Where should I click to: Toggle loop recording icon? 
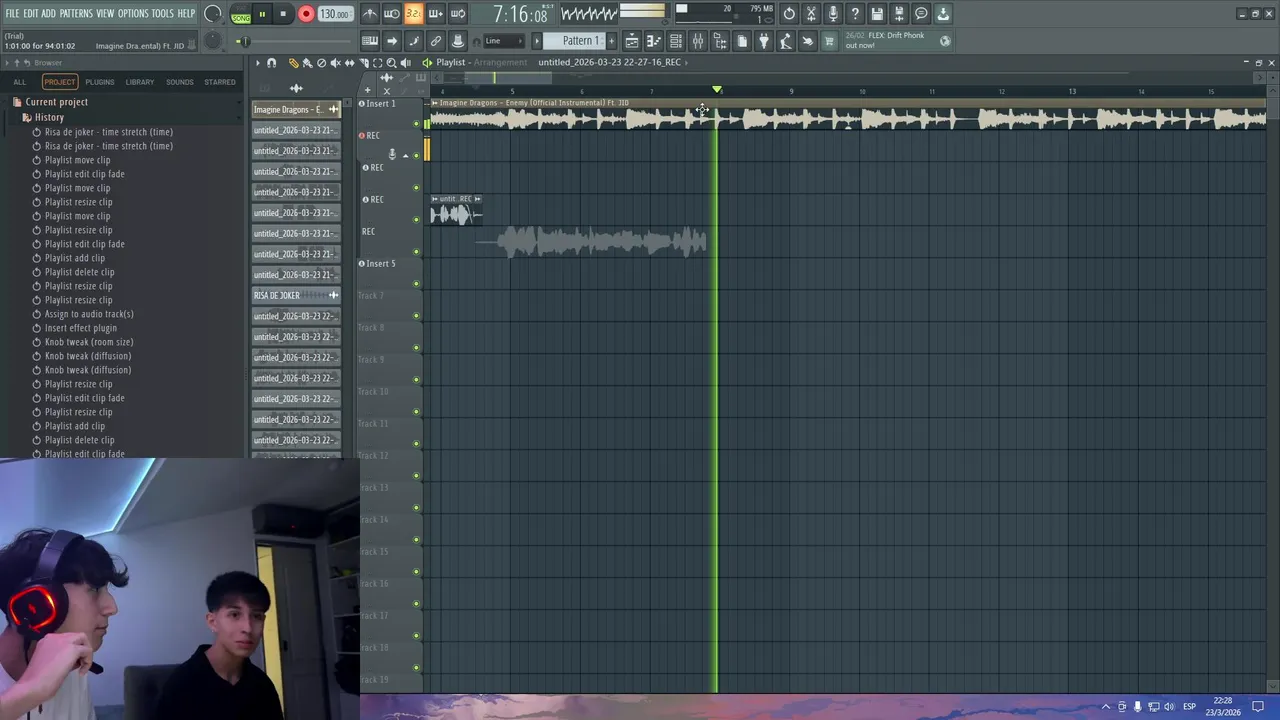(x=457, y=14)
